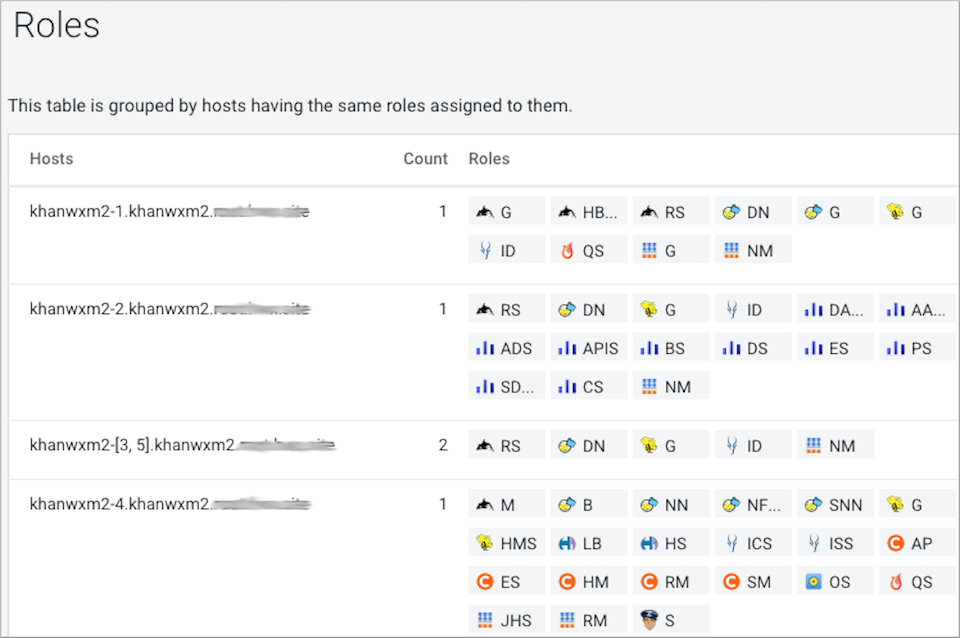Open the SNN role badge
960x638 pixels.
pos(835,505)
